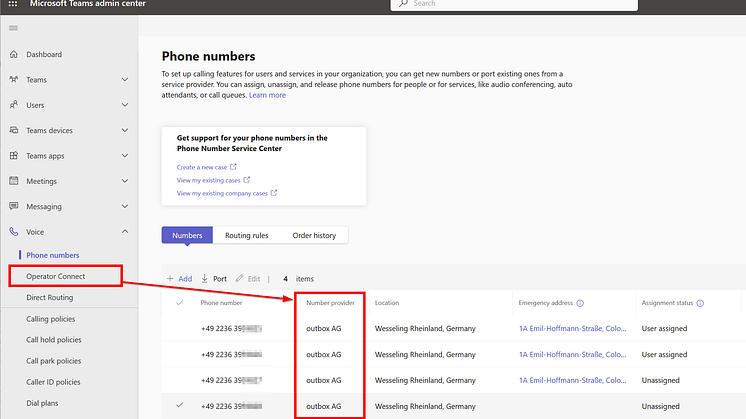Expand the Messaging chevron

125,206
